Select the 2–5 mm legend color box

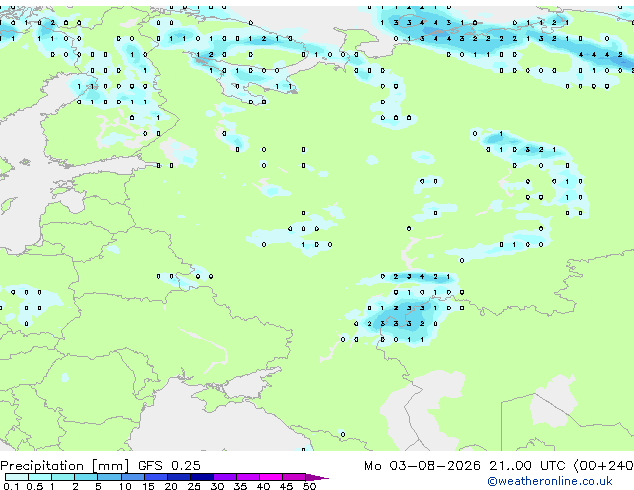point(86,477)
